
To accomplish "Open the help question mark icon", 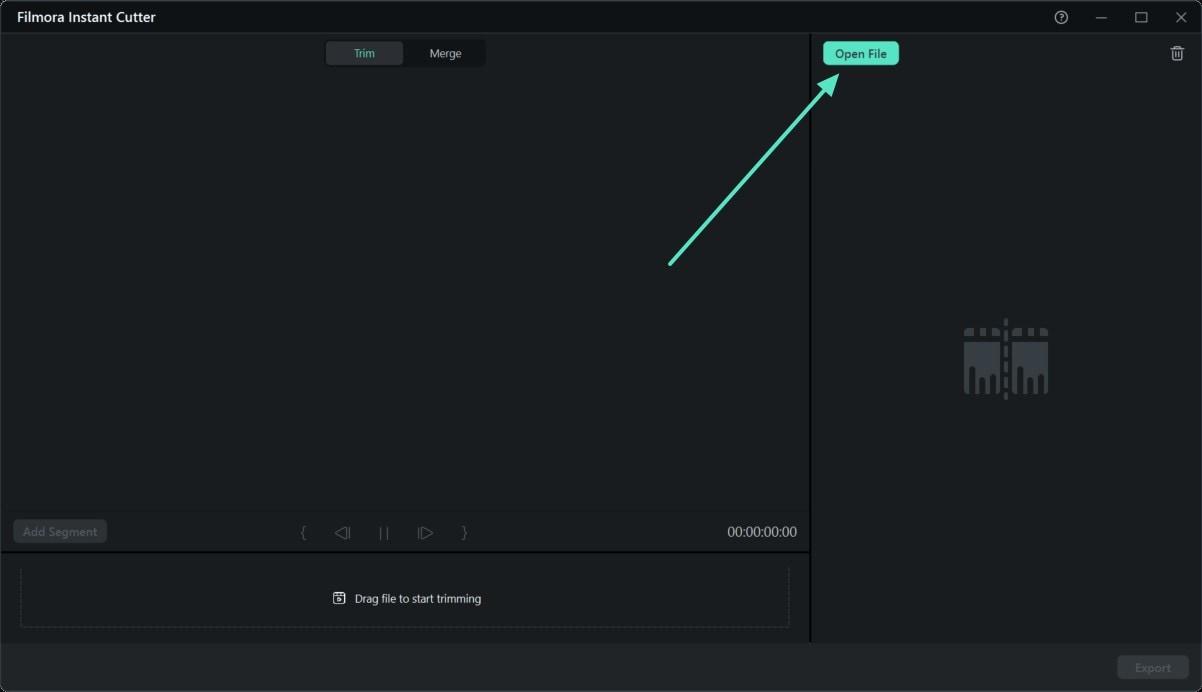I will point(1061,17).
